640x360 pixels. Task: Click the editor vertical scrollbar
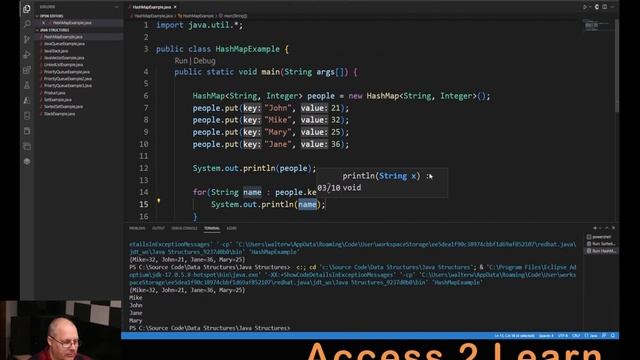617,65
